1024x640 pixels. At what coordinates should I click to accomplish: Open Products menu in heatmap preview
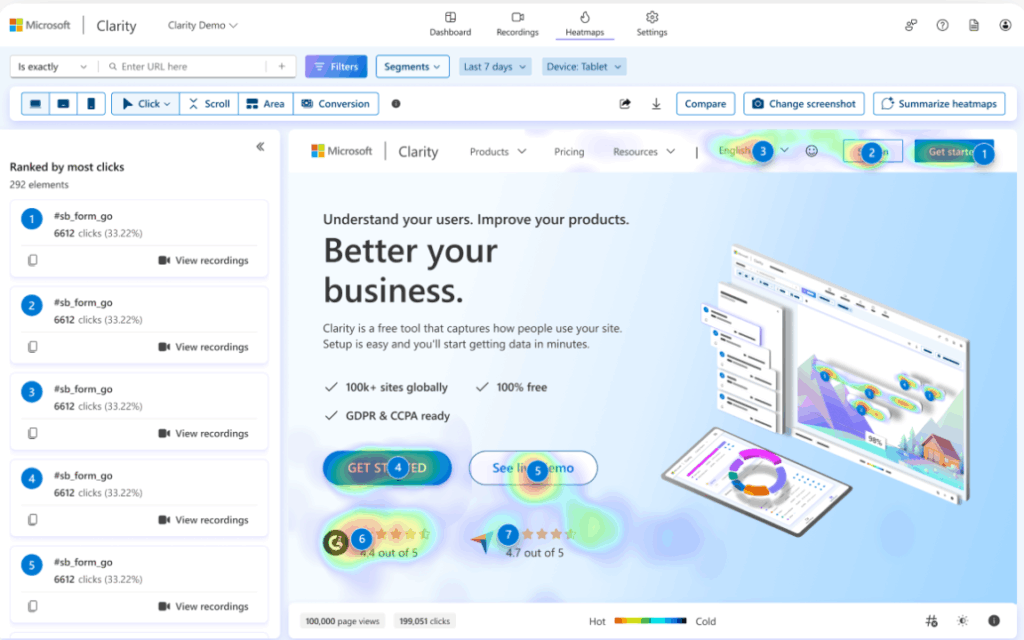click(x=498, y=152)
